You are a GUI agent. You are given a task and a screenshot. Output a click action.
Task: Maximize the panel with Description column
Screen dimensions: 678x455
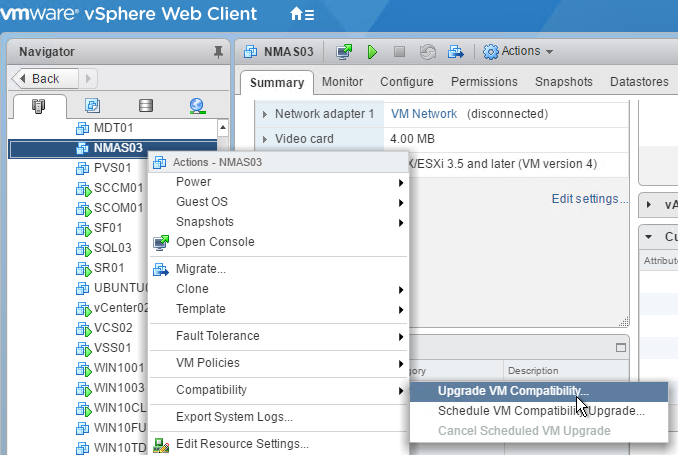[x=620, y=348]
